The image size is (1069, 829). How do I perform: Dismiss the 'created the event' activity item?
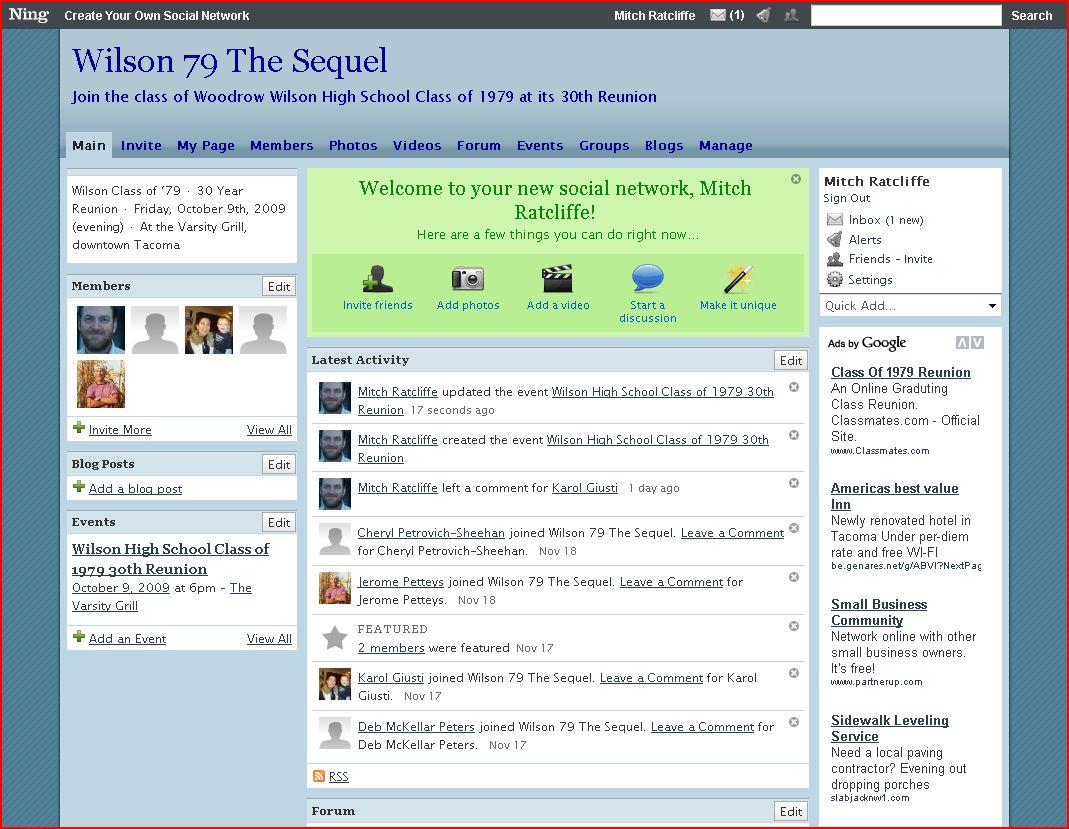(794, 435)
